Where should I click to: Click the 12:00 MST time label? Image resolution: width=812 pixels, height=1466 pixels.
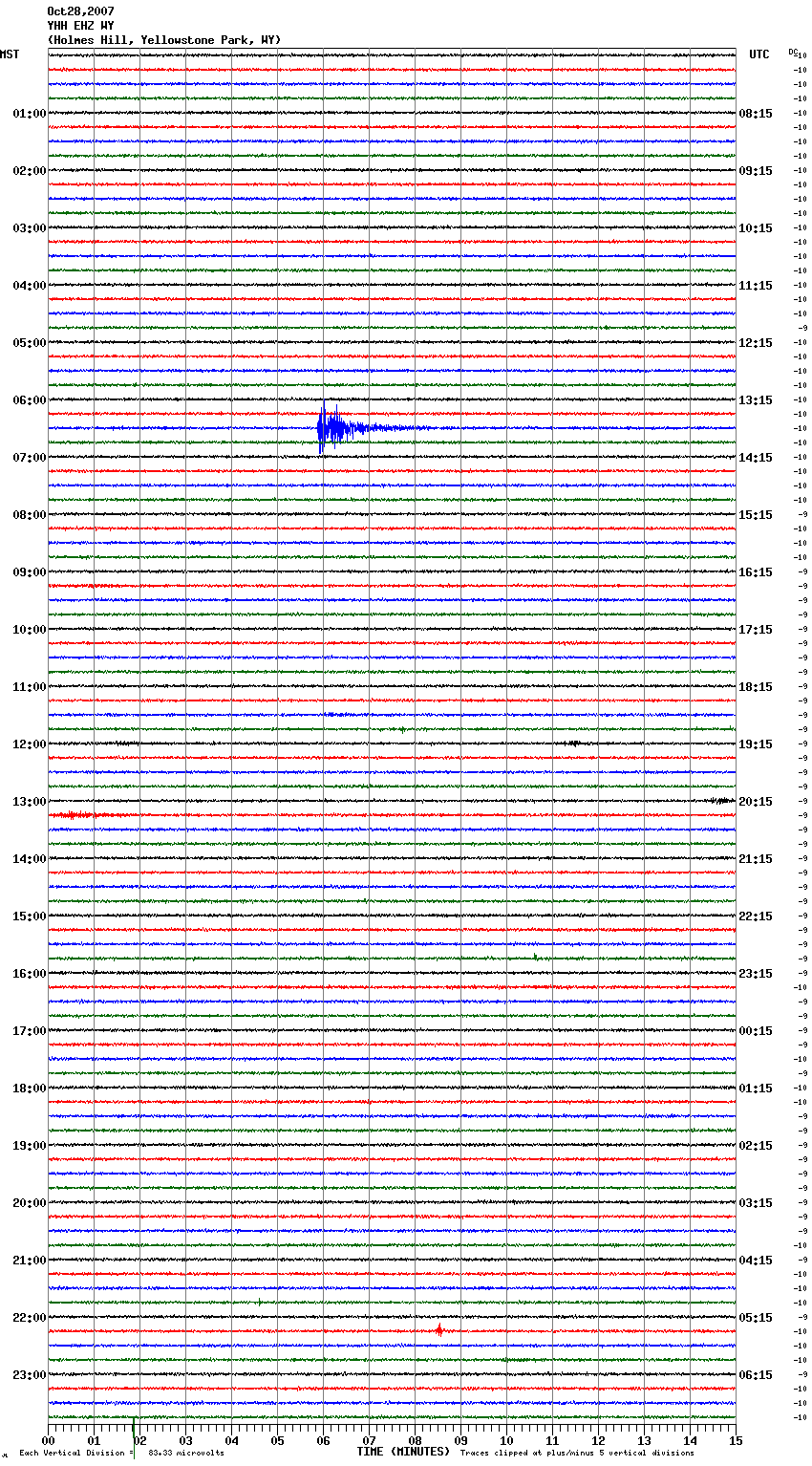click(x=30, y=744)
